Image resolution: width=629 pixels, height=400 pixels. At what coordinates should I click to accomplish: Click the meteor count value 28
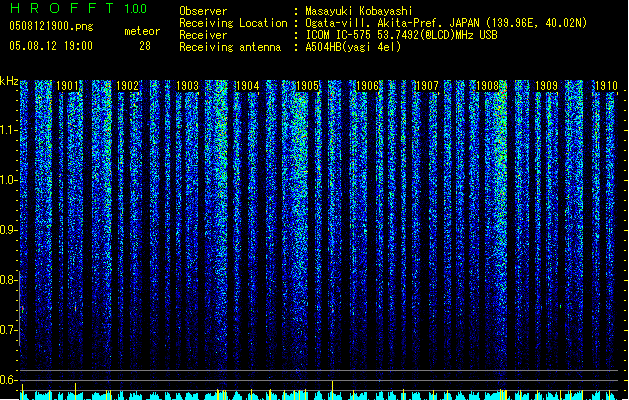coord(145,46)
